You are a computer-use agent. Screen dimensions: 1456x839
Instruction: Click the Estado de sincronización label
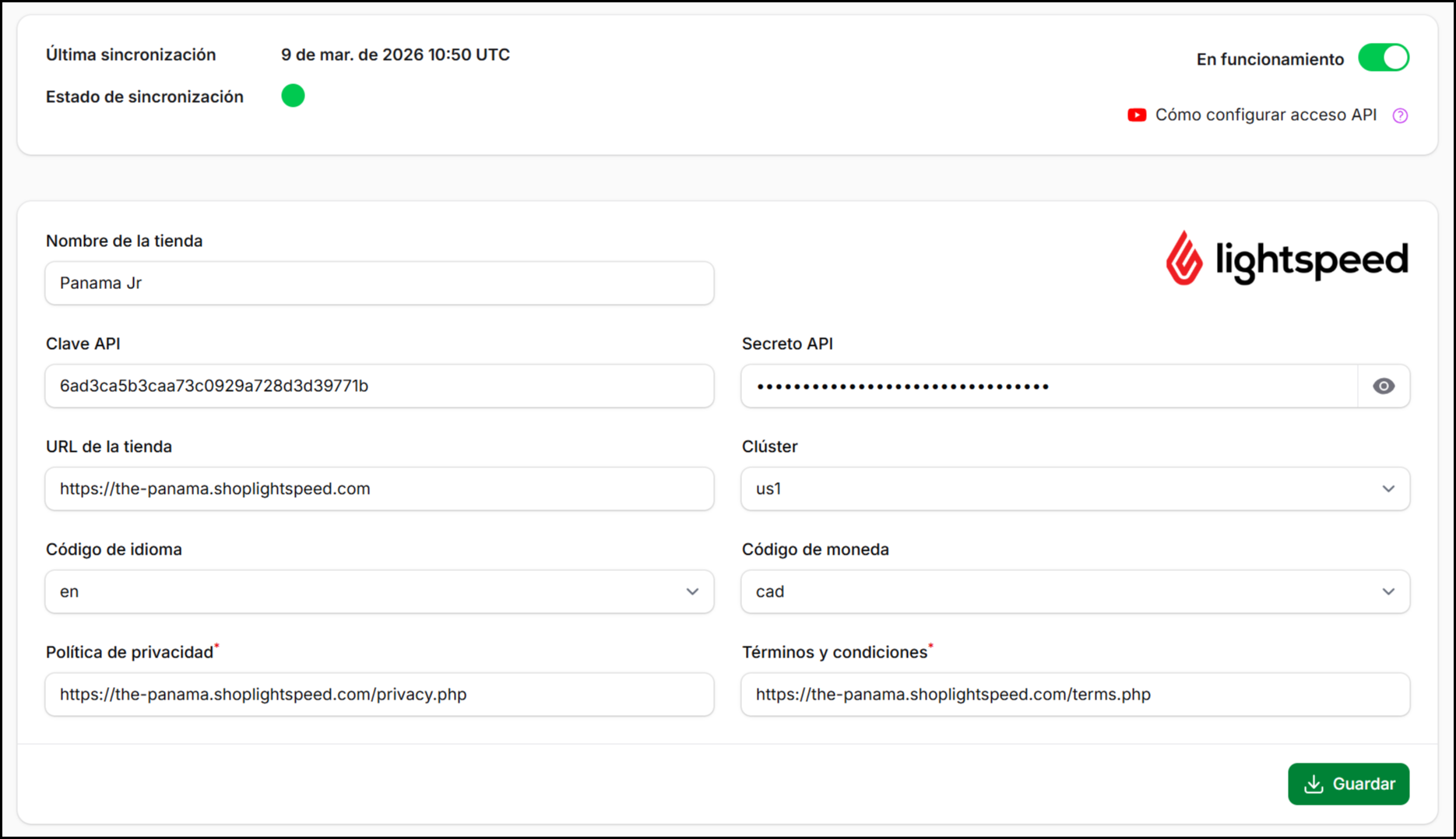[x=145, y=97]
